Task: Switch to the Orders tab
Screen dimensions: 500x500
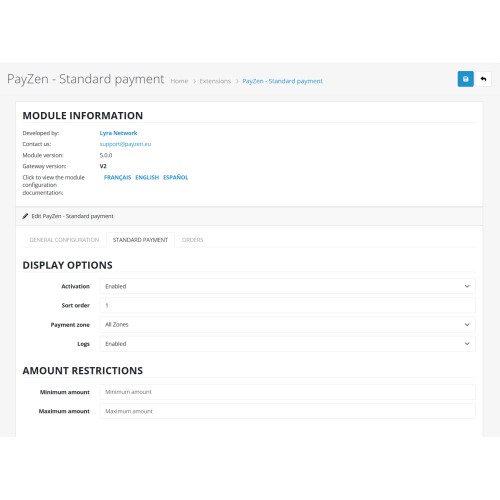Action: [x=192, y=240]
